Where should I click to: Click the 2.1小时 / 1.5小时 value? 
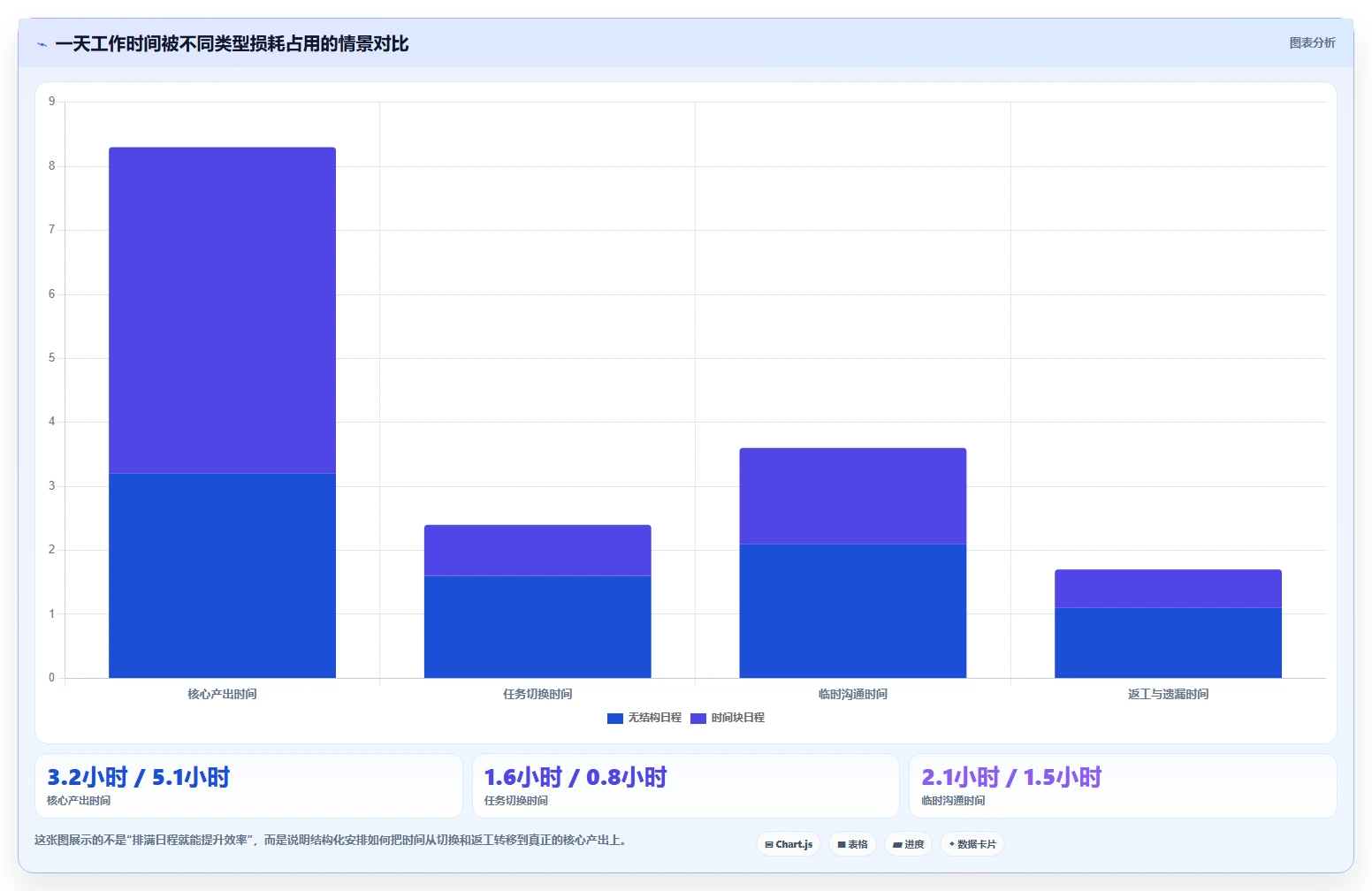[1011, 777]
